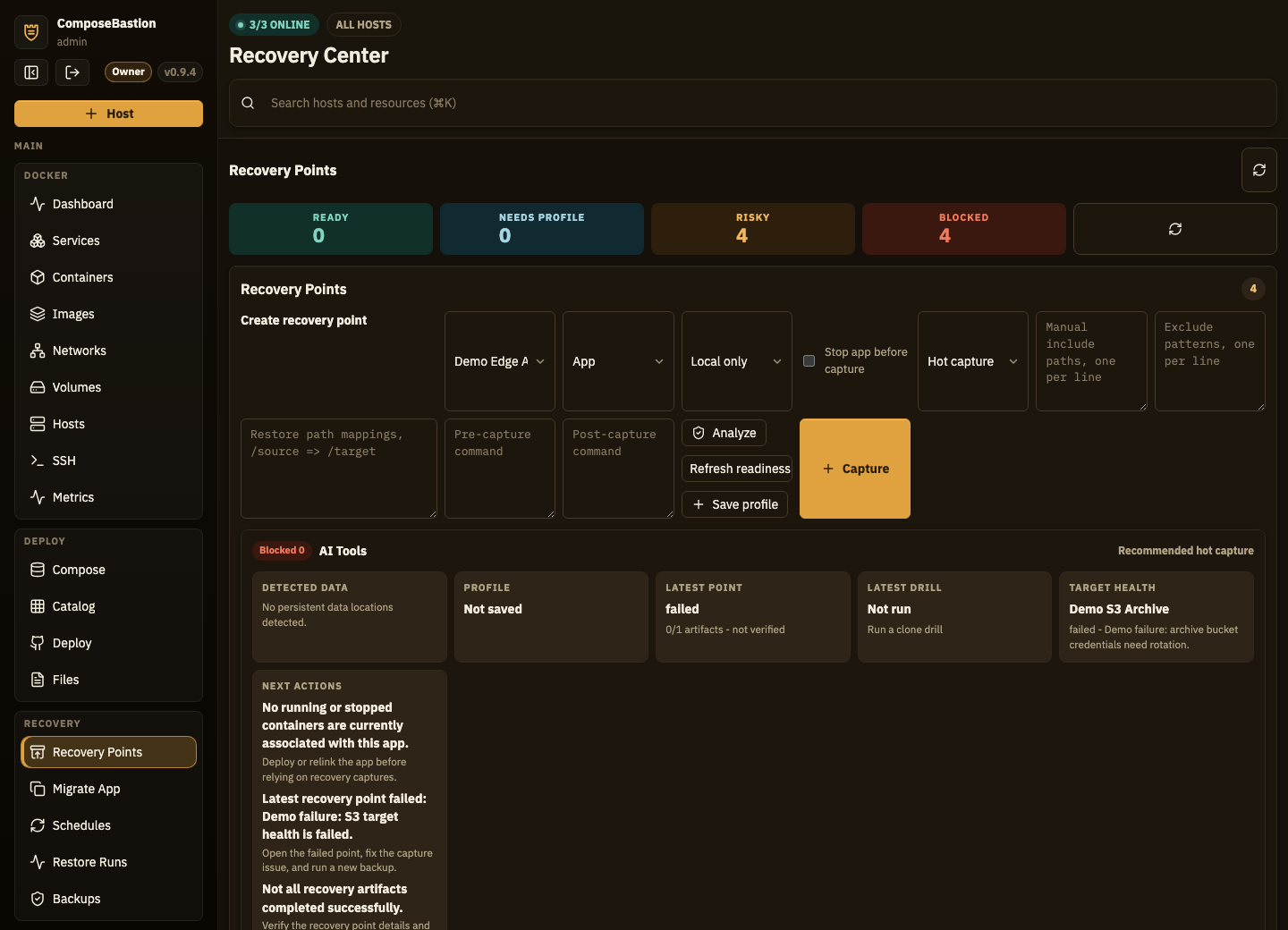Open the Dashboard page

click(108, 204)
